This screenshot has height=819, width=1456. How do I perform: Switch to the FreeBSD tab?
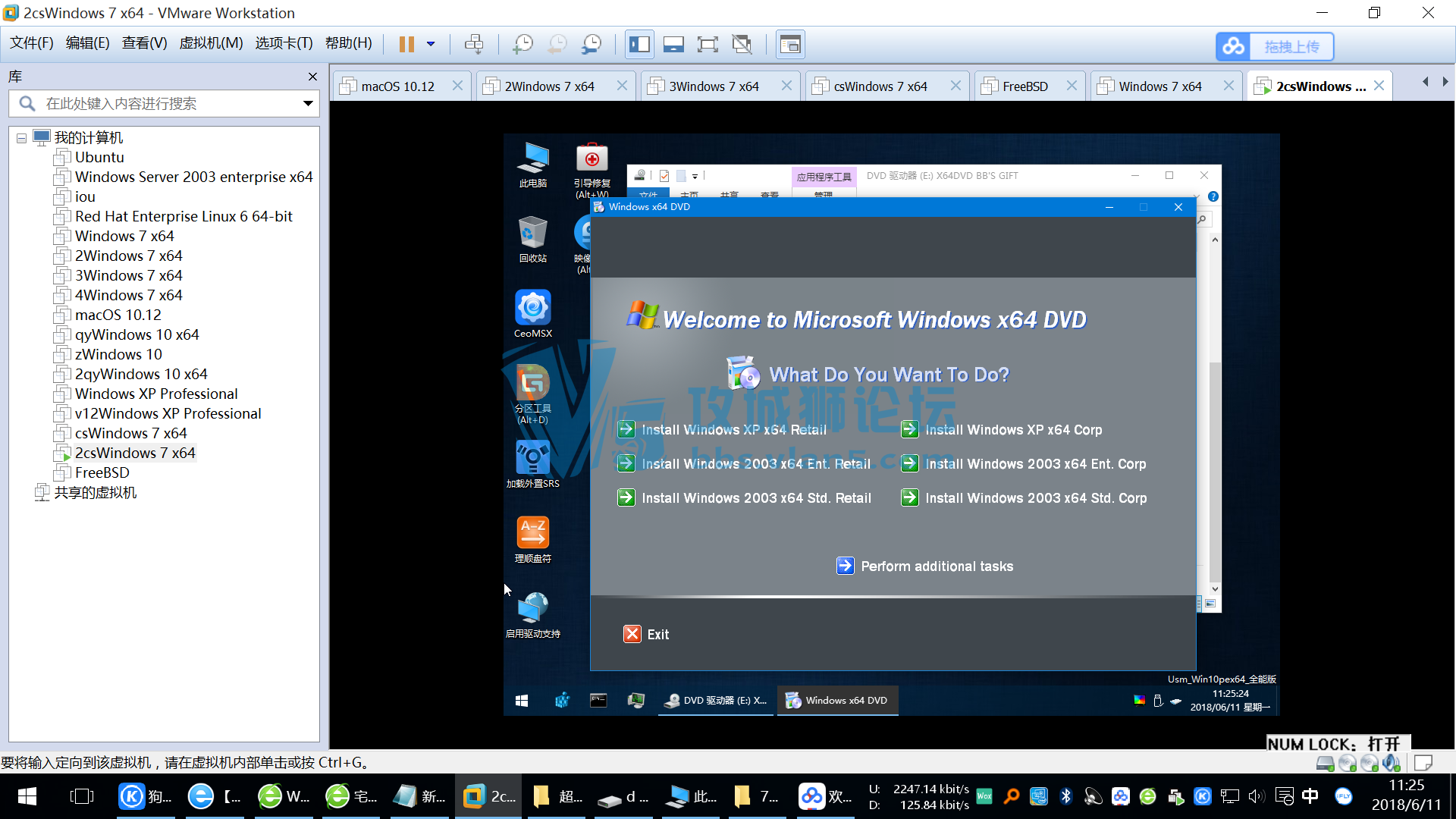(1025, 86)
